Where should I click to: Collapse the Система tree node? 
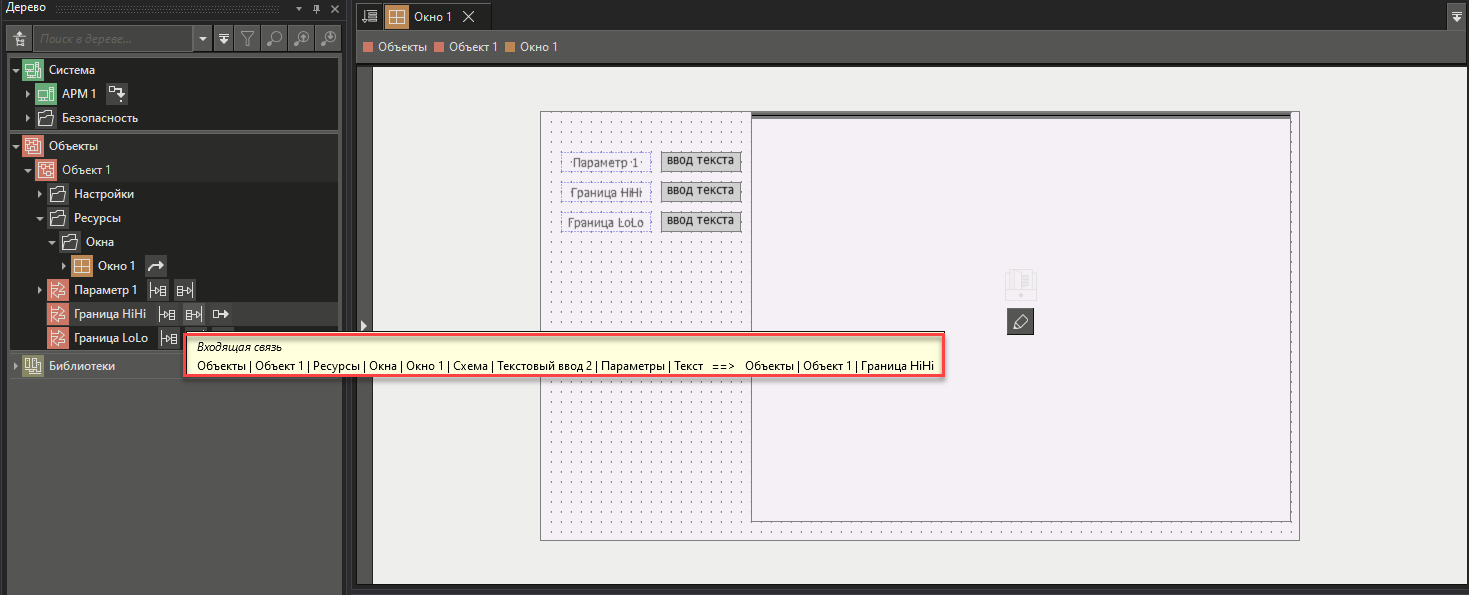[16, 70]
